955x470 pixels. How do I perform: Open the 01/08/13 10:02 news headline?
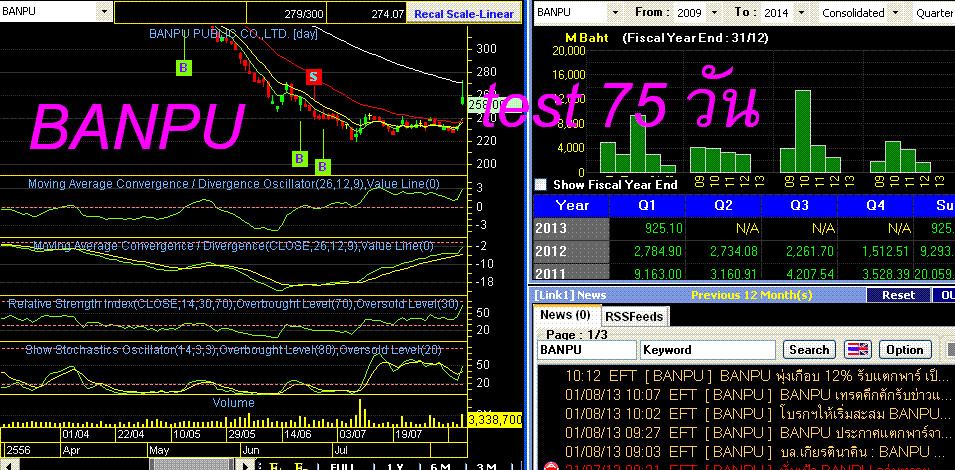pyautogui.click(x=758, y=413)
